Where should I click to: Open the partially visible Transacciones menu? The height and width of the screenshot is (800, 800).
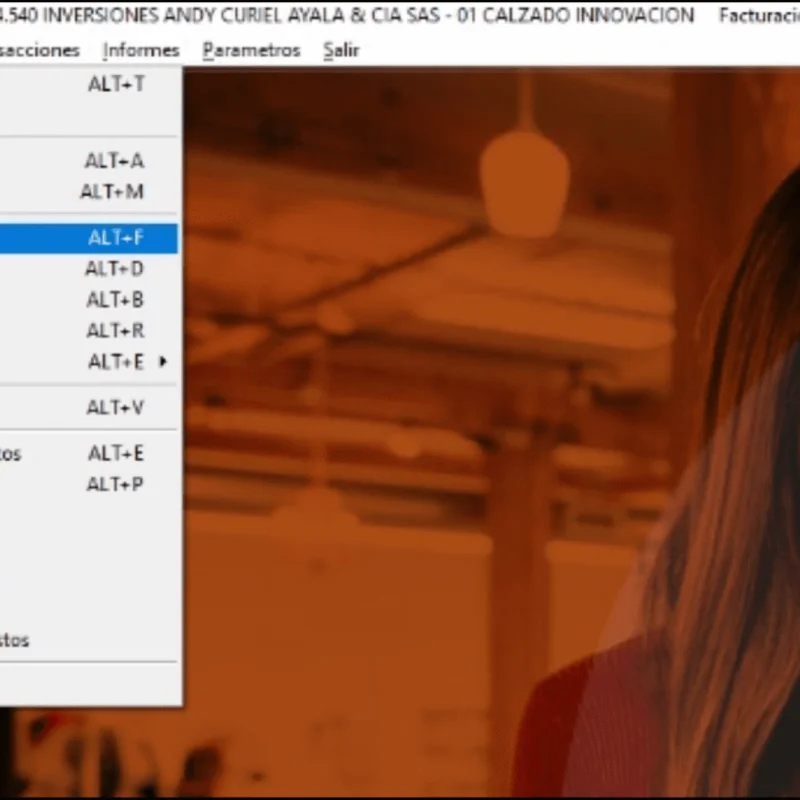coord(39,50)
